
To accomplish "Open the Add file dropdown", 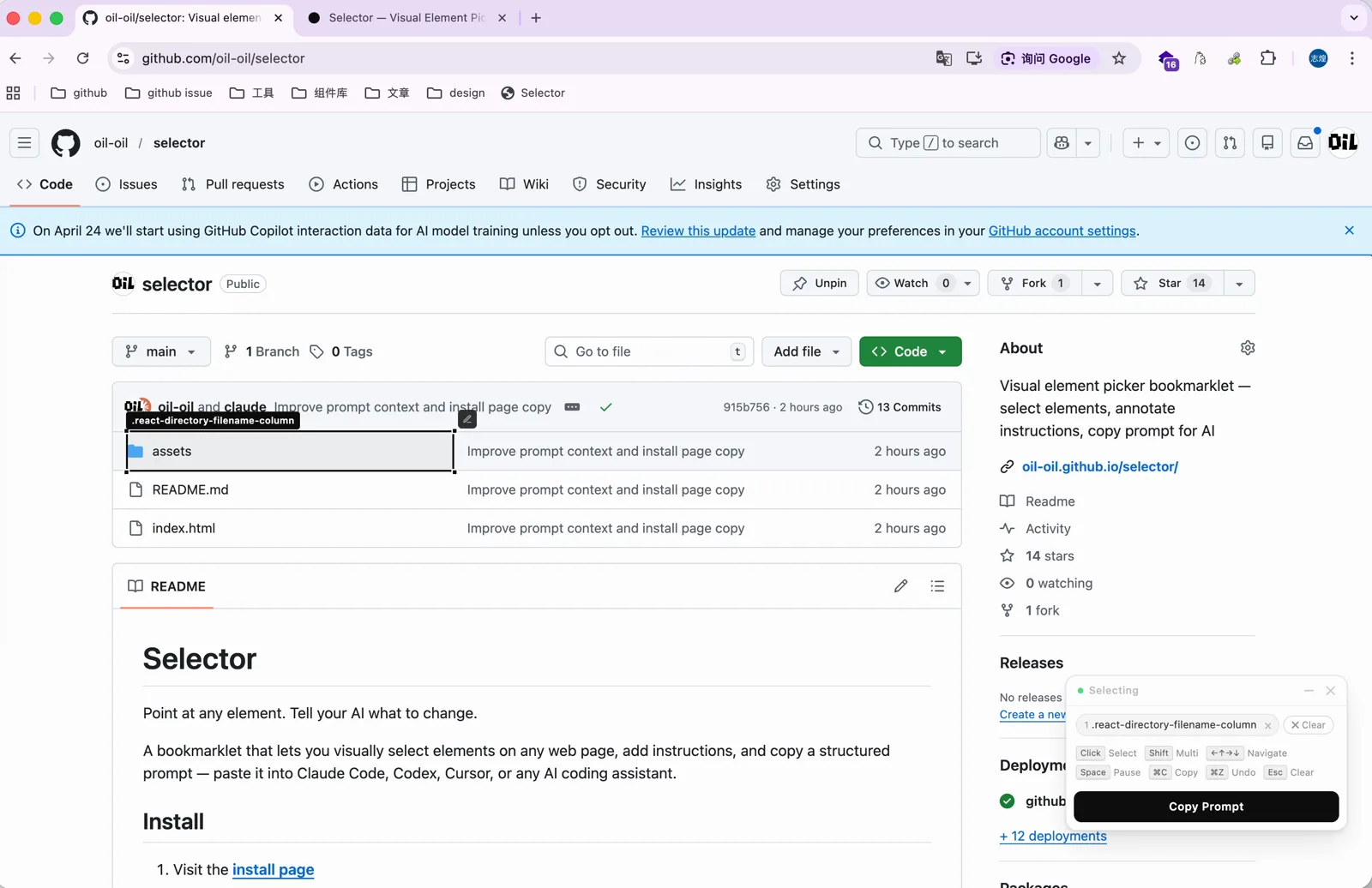I will 806,351.
